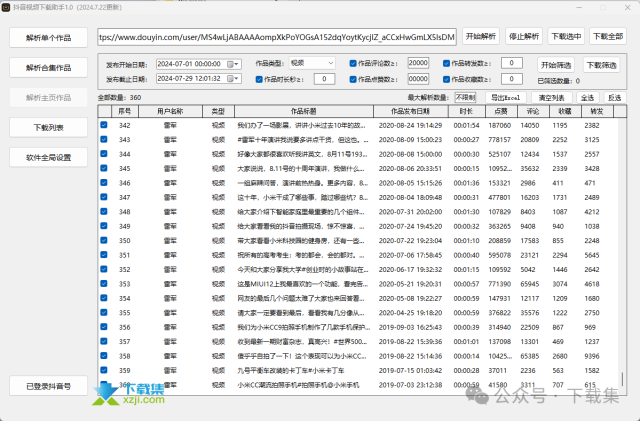Image resolution: width=640 pixels, height=421 pixels.
Task: Open the 作品类型 dropdown showing 视频
Action: 312,63
